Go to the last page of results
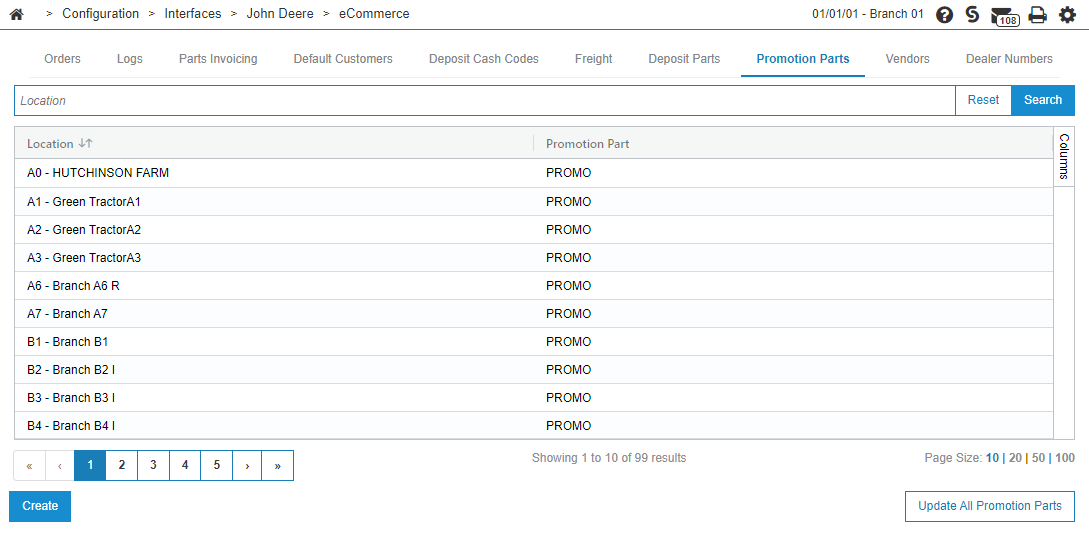This screenshot has height=541, width=1089. pyautogui.click(x=277, y=465)
